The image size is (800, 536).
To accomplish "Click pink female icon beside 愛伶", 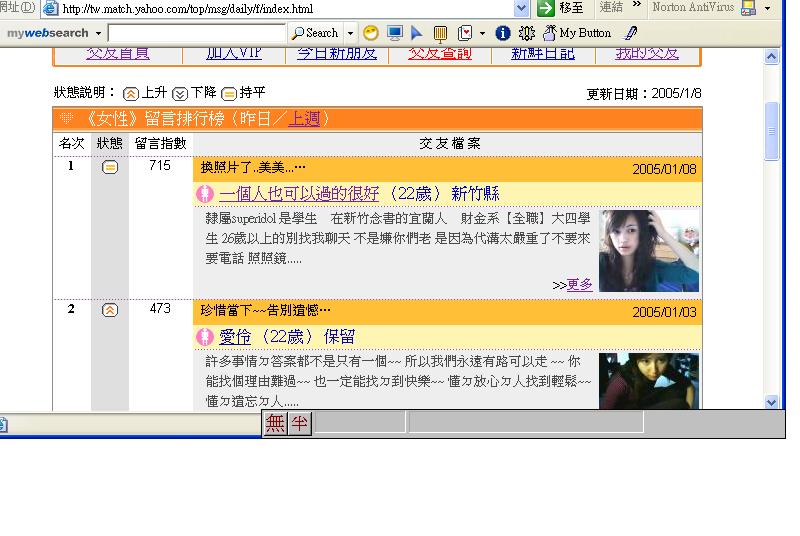I will click(206, 337).
